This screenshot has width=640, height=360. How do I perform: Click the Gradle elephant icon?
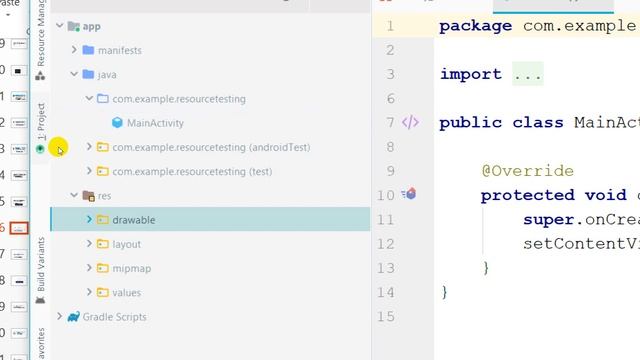tap(73, 317)
